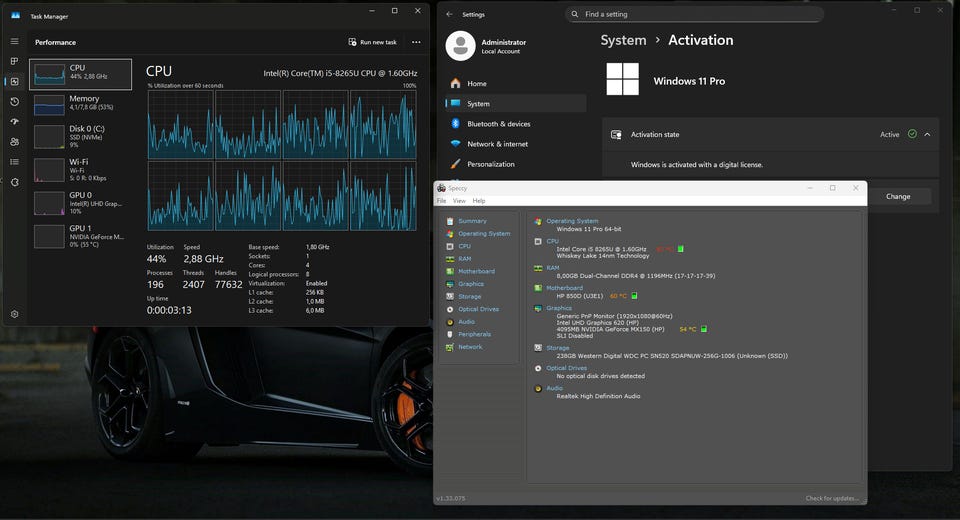Image resolution: width=960 pixels, height=520 pixels.
Task: Click the Find a setting search box
Action: 694,14
